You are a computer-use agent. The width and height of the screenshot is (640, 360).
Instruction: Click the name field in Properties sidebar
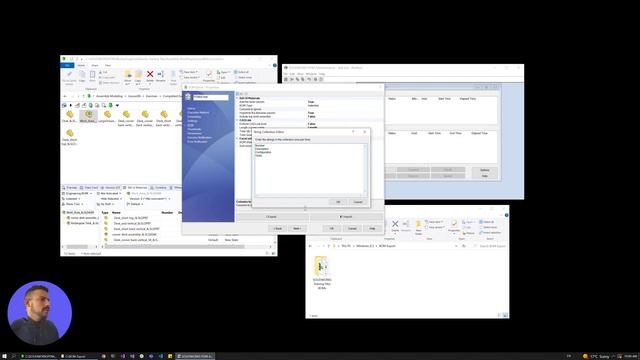point(211,97)
